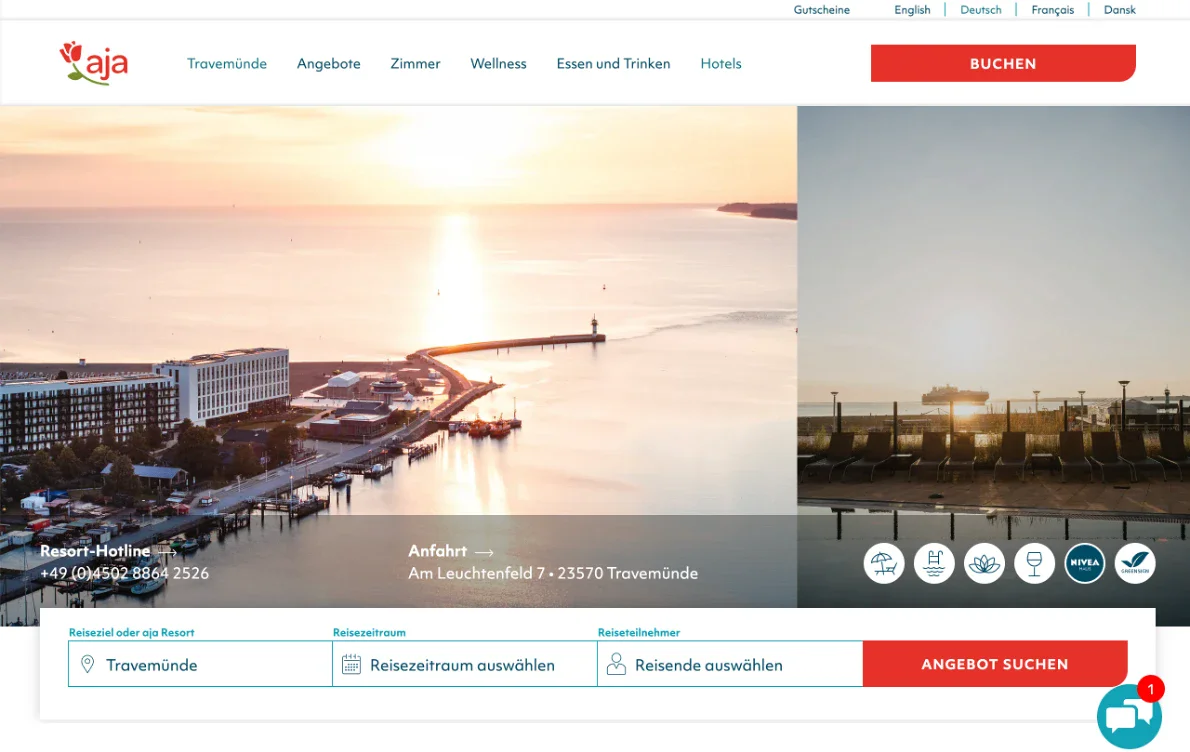Open the Reisezeitraum auswählen date picker
The image size is (1190, 752).
464,664
